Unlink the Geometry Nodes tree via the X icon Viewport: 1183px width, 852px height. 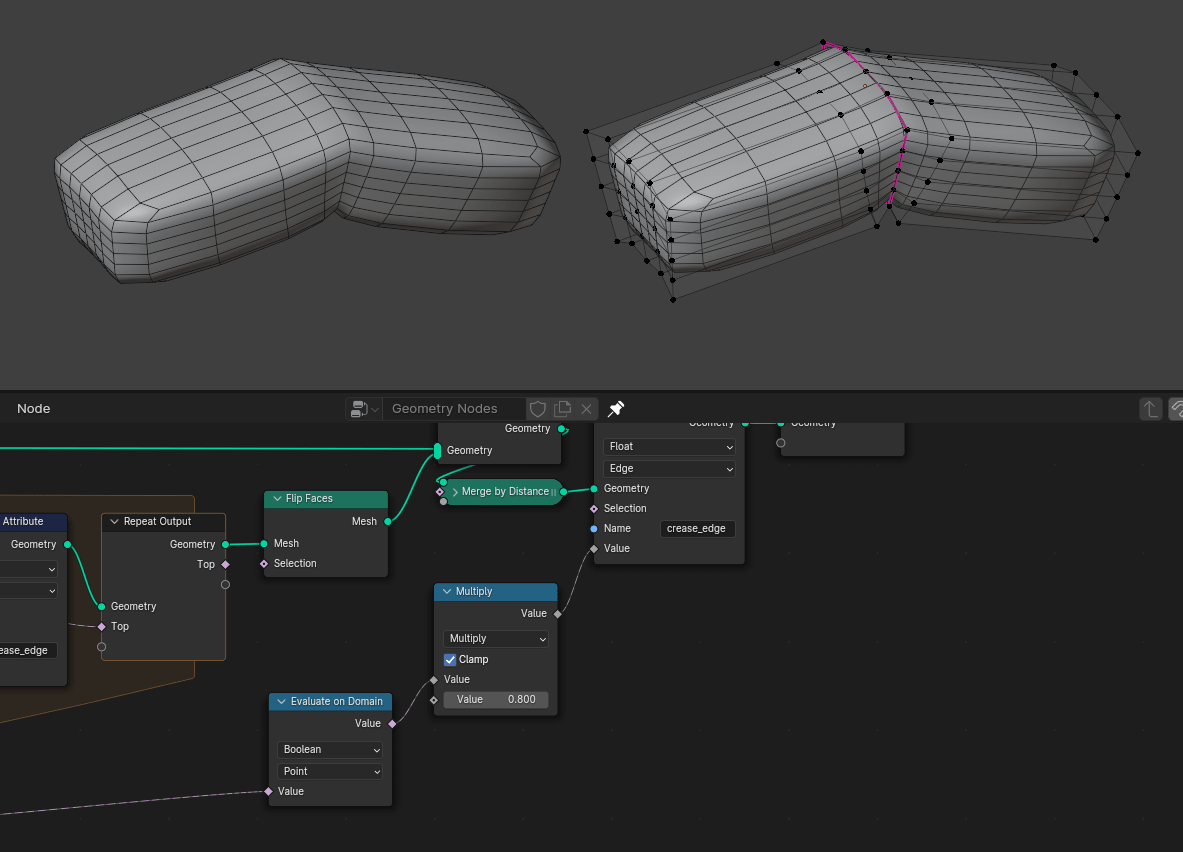587,408
